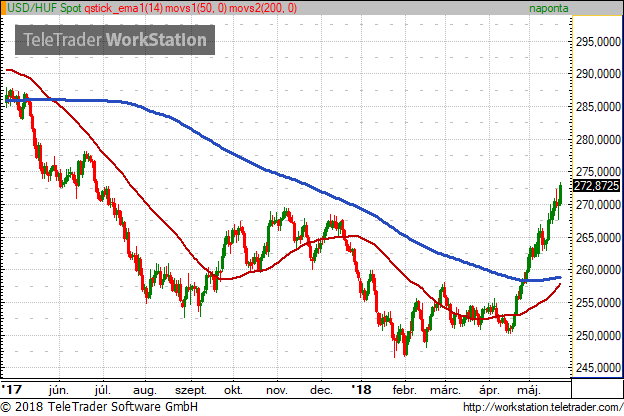Viewport: 624px width, 416px height.
Task: Click the okt. month label
Action: (x=233, y=390)
